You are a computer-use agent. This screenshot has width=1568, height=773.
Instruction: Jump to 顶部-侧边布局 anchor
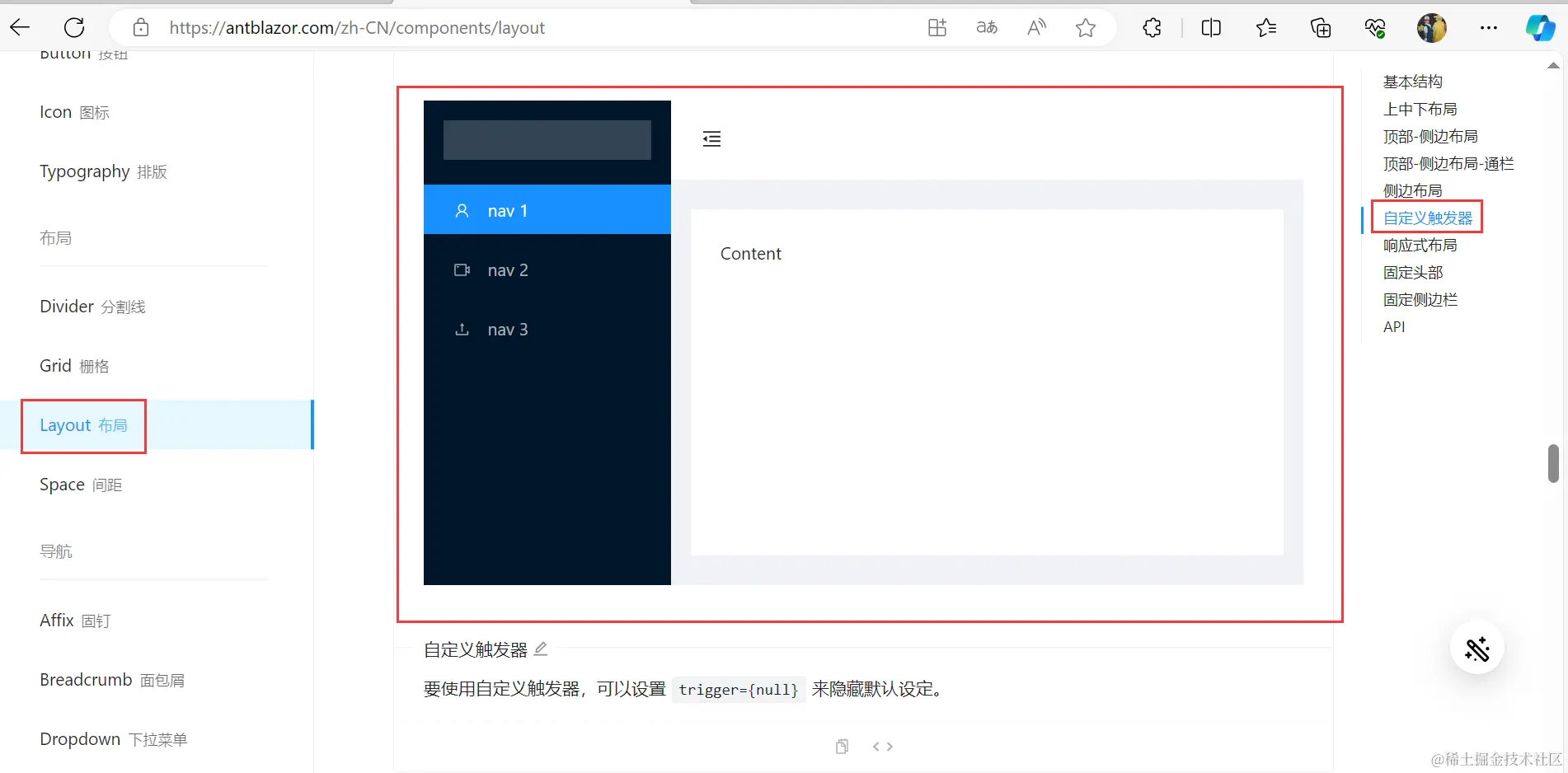click(1430, 136)
